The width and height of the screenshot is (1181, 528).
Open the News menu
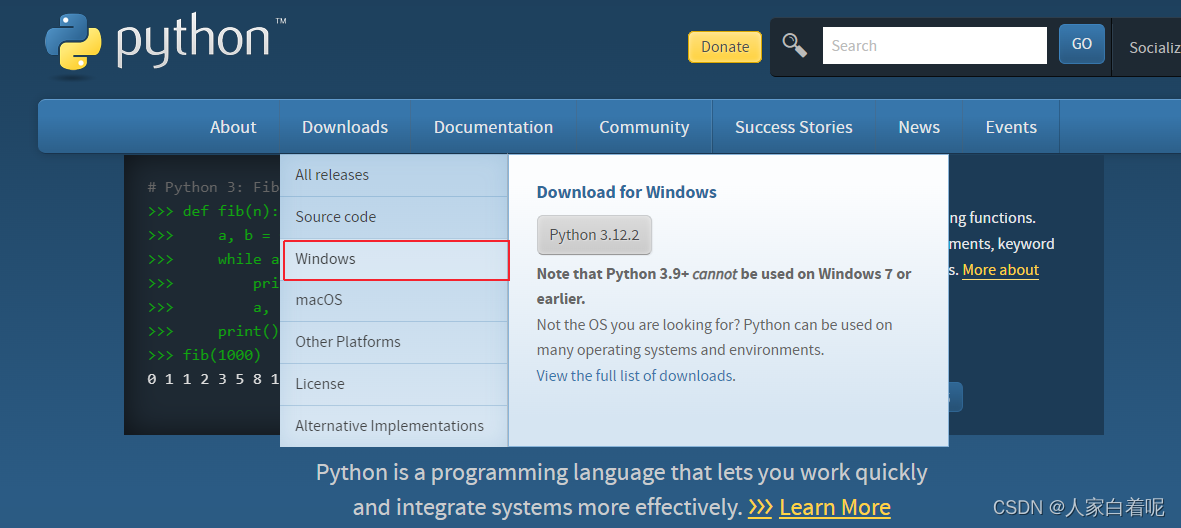(919, 127)
